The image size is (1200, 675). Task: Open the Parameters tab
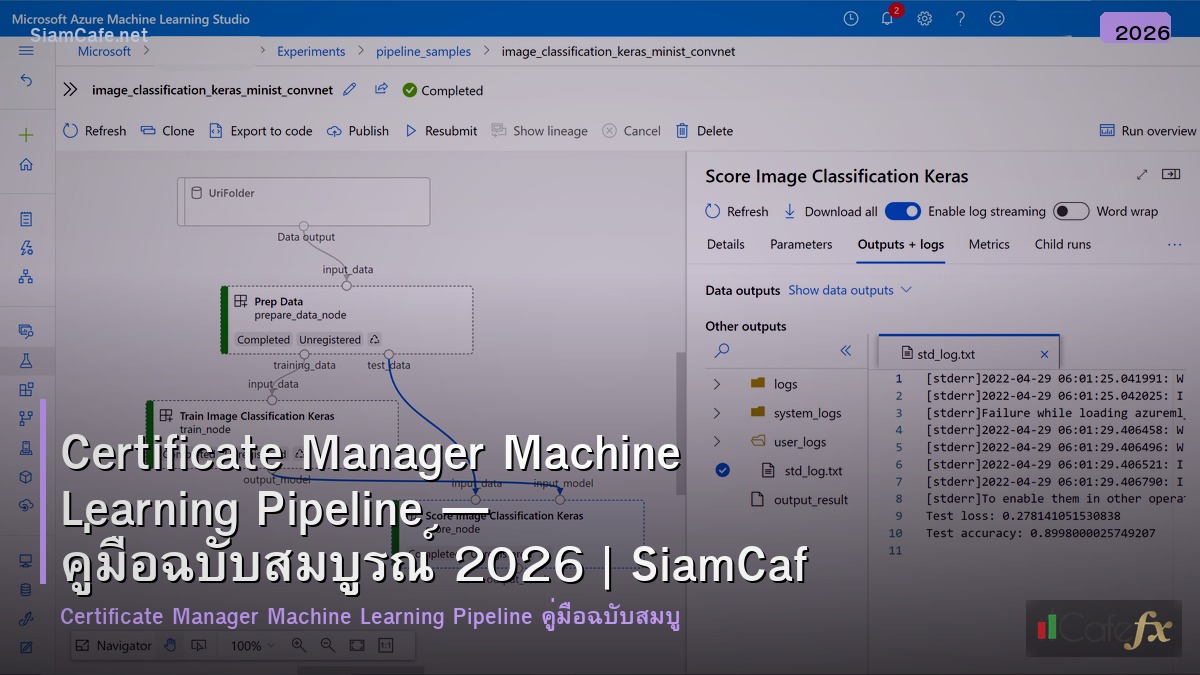pyautogui.click(x=800, y=244)
